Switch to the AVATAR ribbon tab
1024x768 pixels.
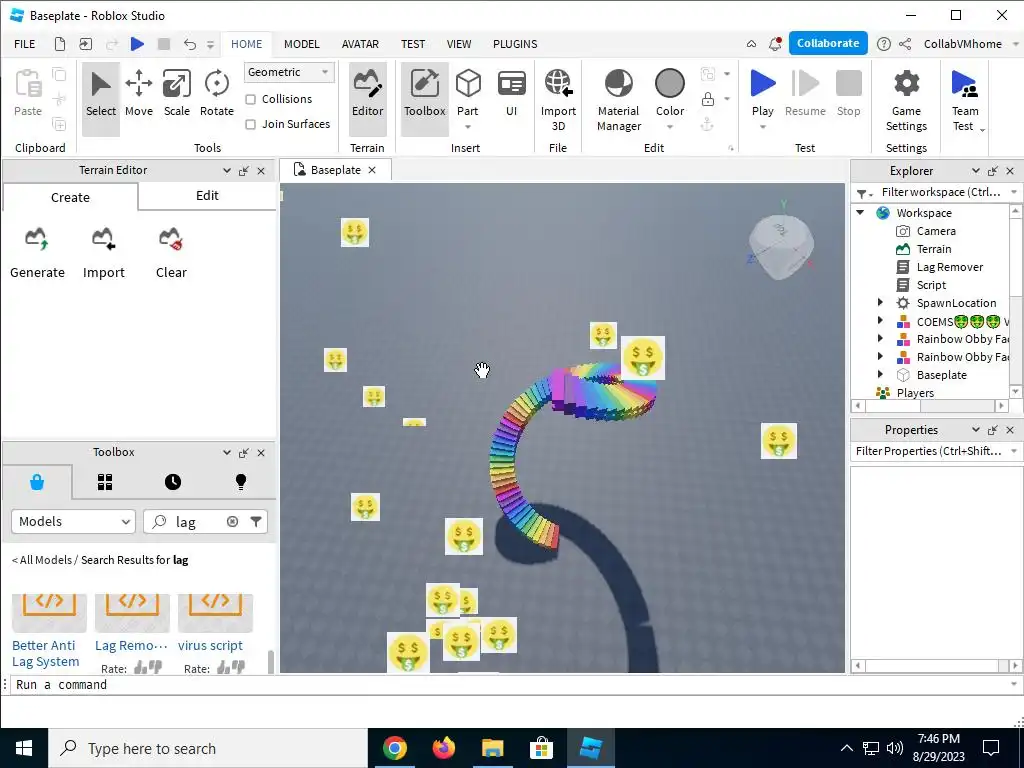pos(360,44)
